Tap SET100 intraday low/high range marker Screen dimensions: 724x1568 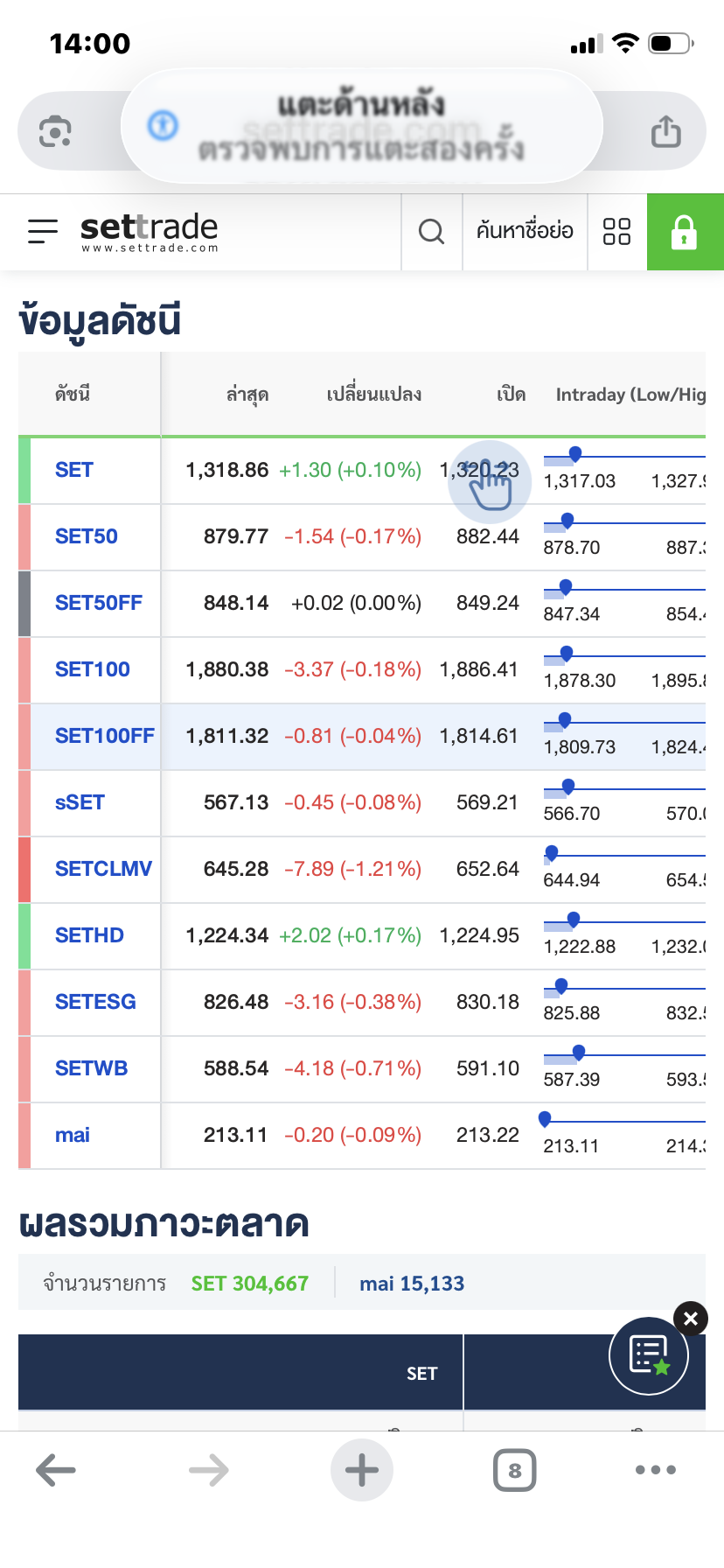point(567,654)
